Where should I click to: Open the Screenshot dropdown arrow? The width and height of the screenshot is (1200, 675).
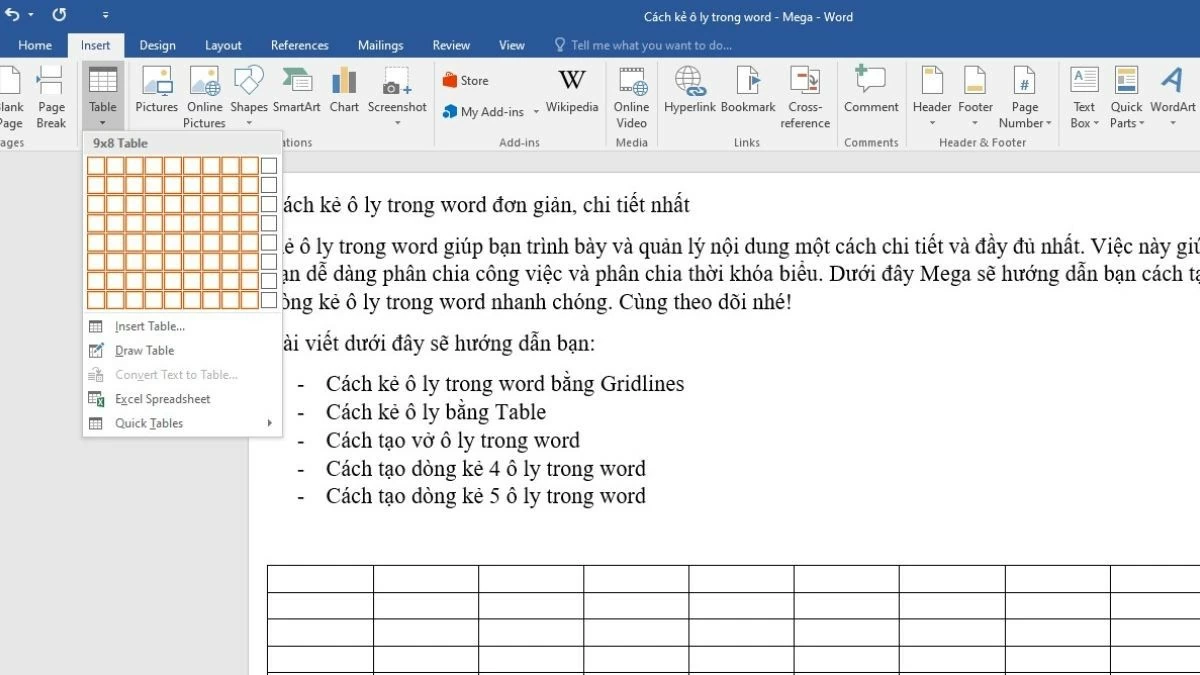(397, 121)
